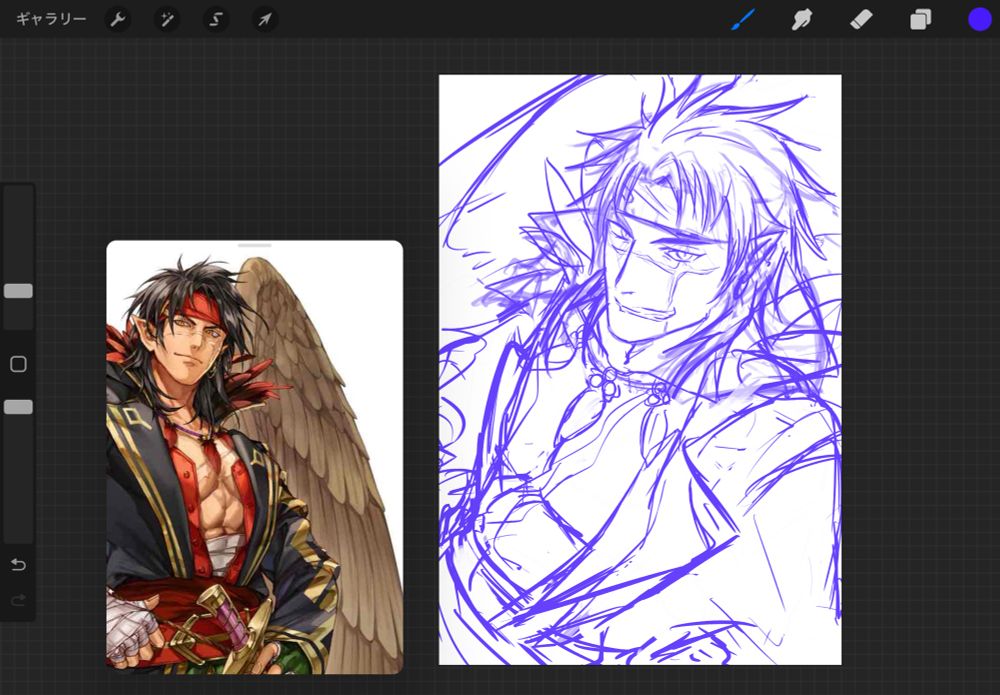Adjust the brush opacity slider handle
The height and width of the screenshot is (695, 1000).
[18, 407]
